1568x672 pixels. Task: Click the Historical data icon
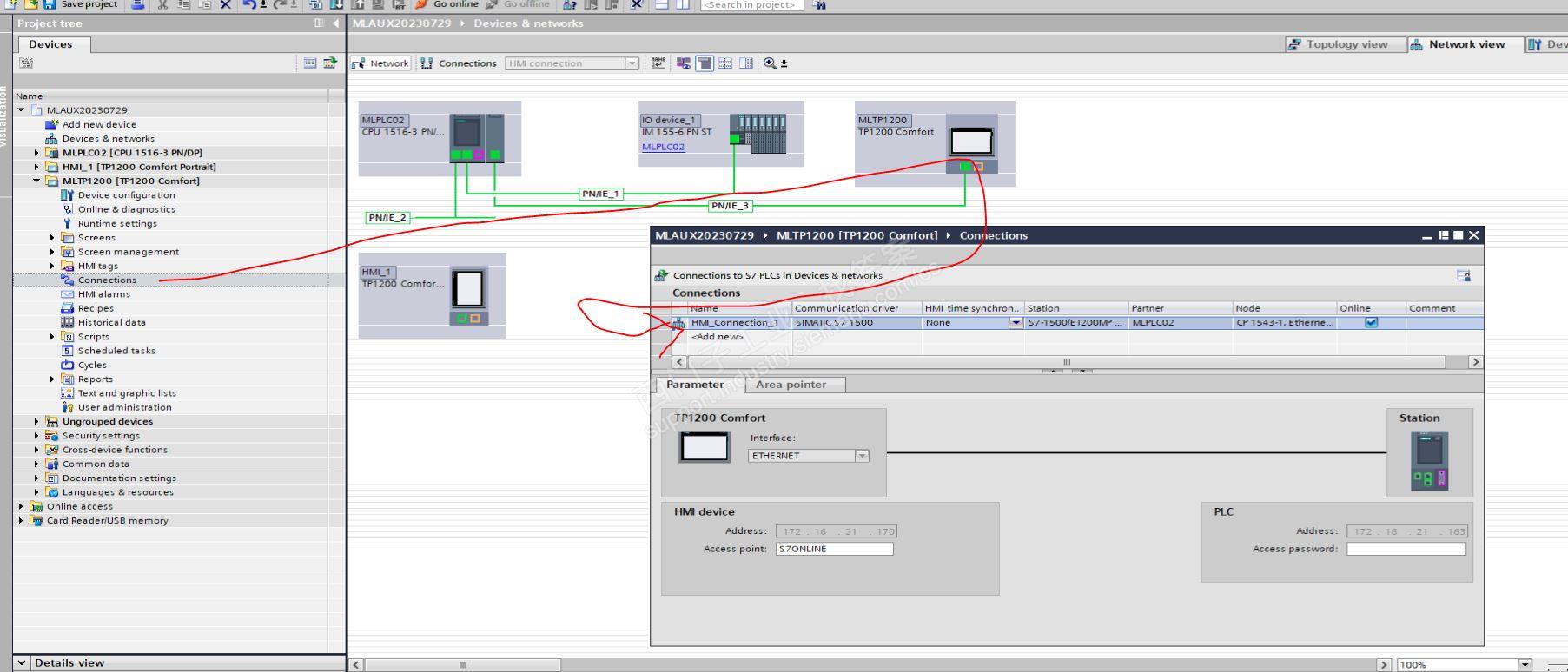[67, 322]
